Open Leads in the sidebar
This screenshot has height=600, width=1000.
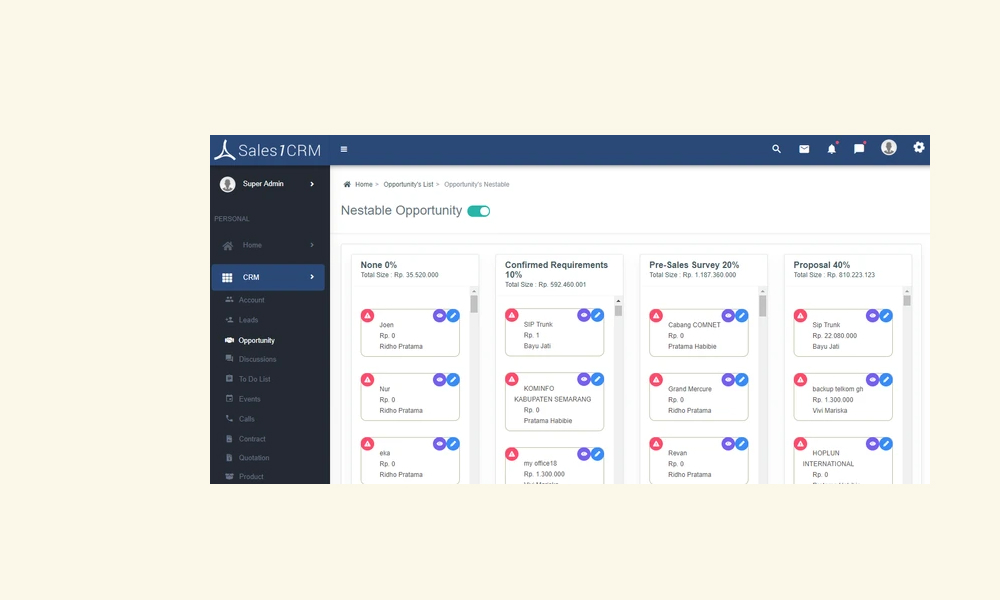point(248,320)
